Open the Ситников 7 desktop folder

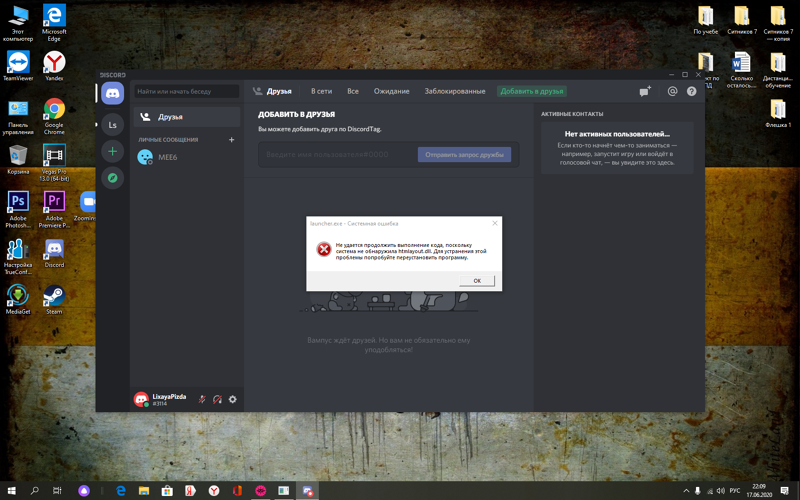742,20
